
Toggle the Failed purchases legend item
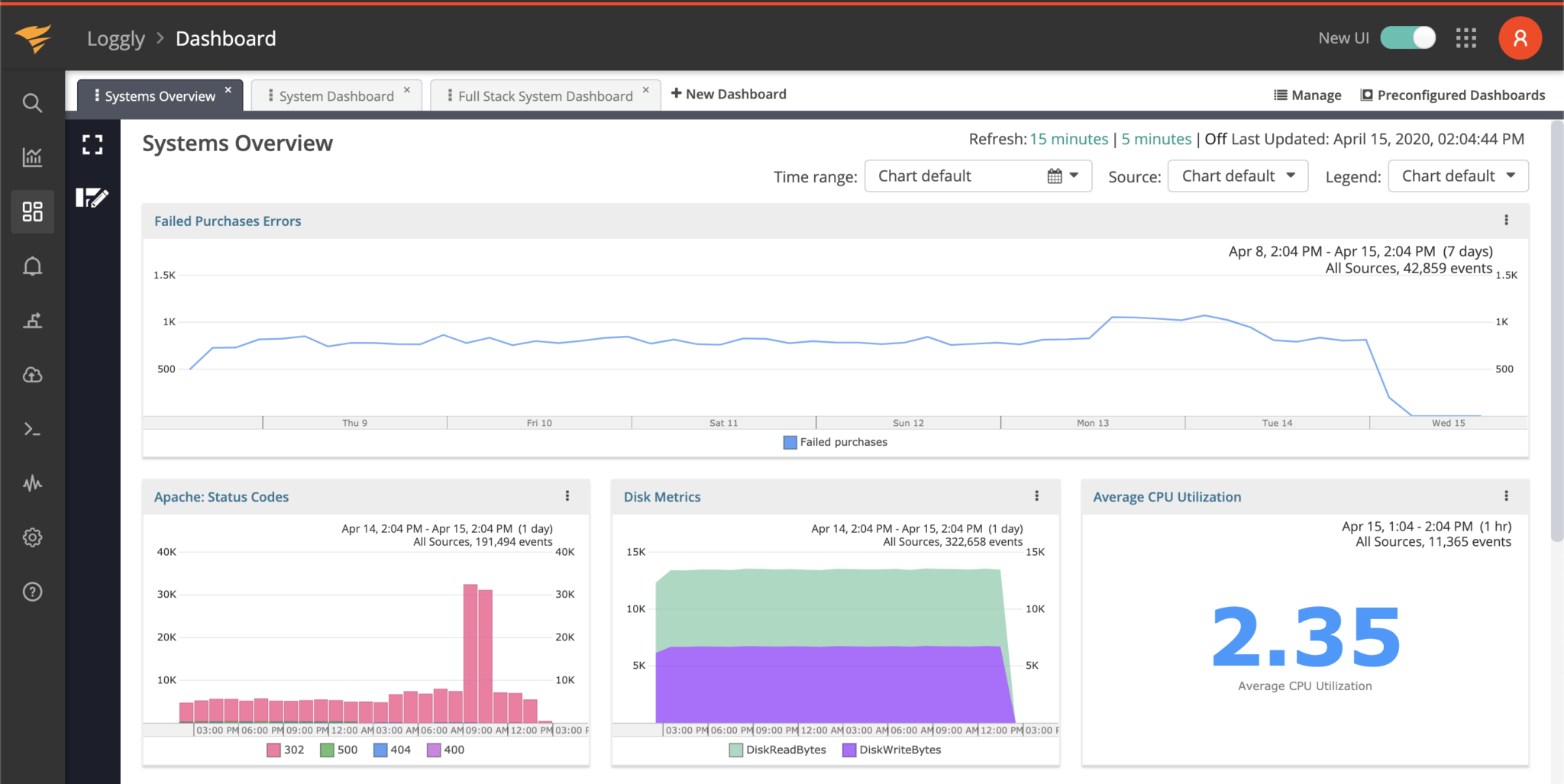[835, 442]
